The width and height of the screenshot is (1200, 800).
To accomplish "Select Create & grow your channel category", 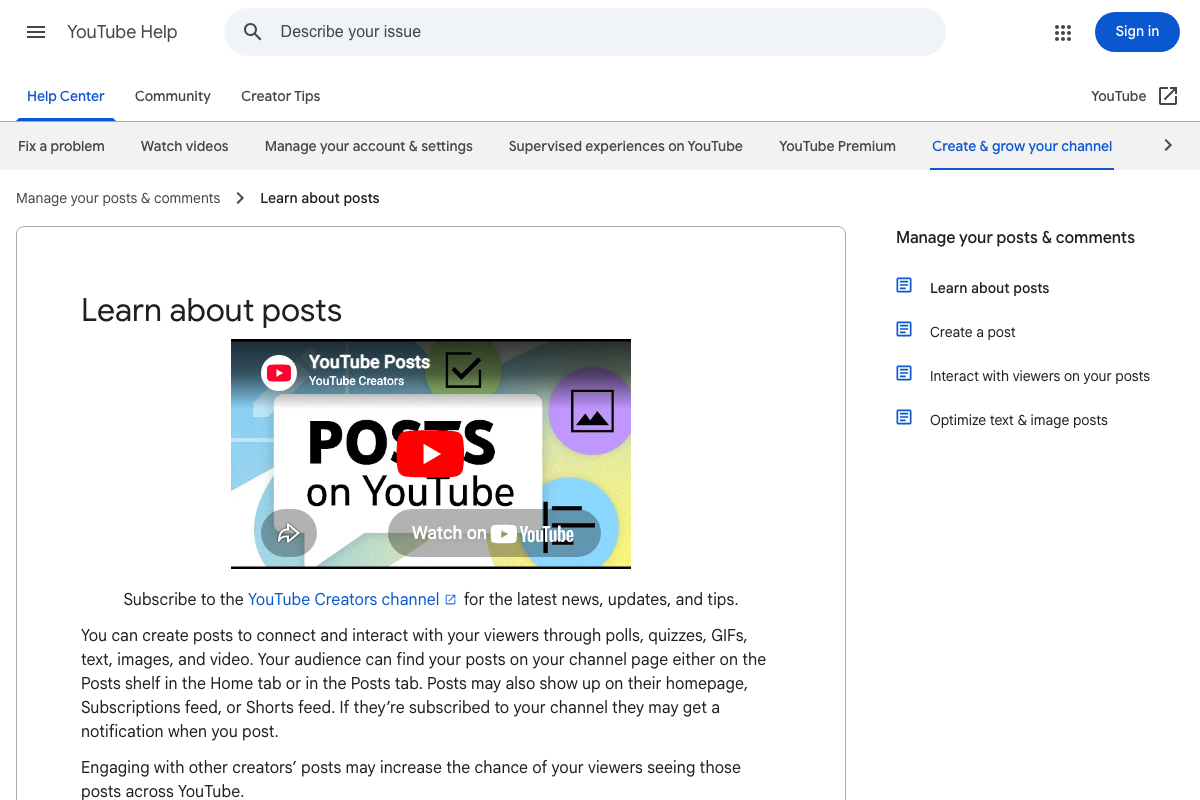I will click(x=1022, y=146).
